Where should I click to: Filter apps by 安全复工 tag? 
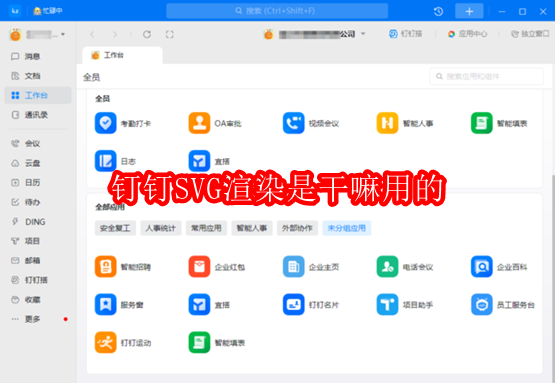[115, 228]
